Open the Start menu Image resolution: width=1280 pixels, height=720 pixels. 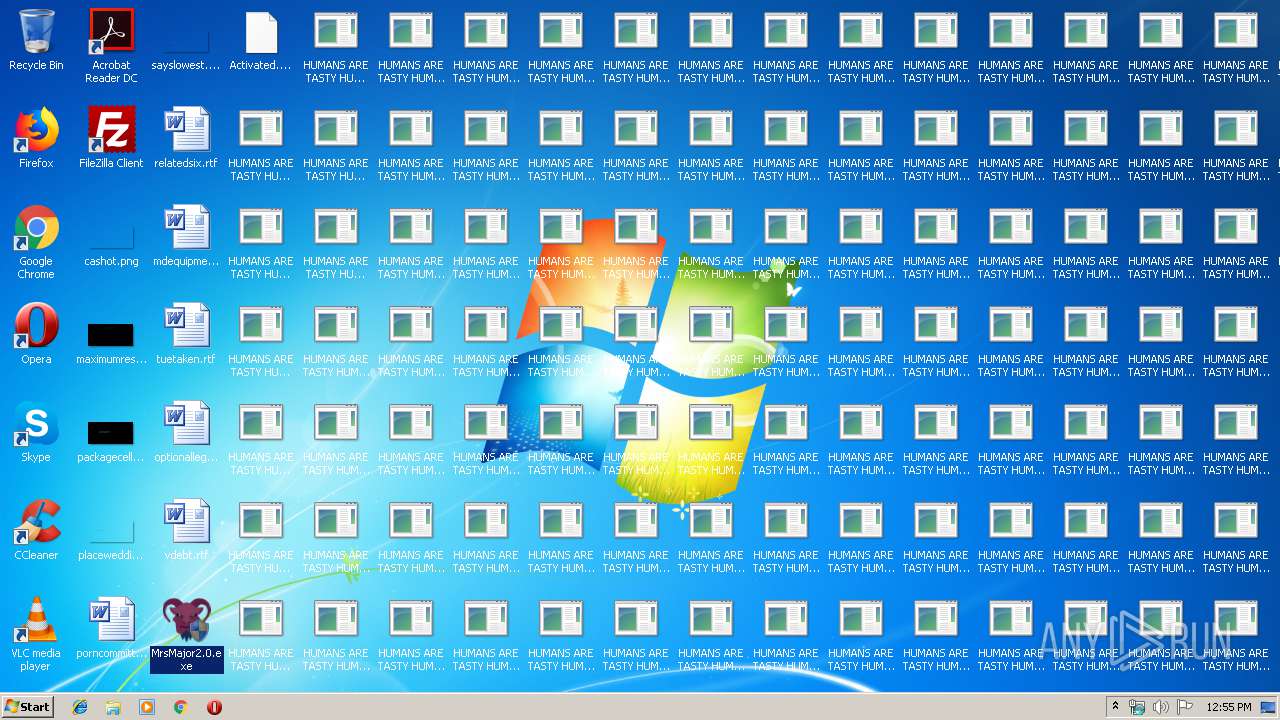pyautogui.click(x=28, y=706)
